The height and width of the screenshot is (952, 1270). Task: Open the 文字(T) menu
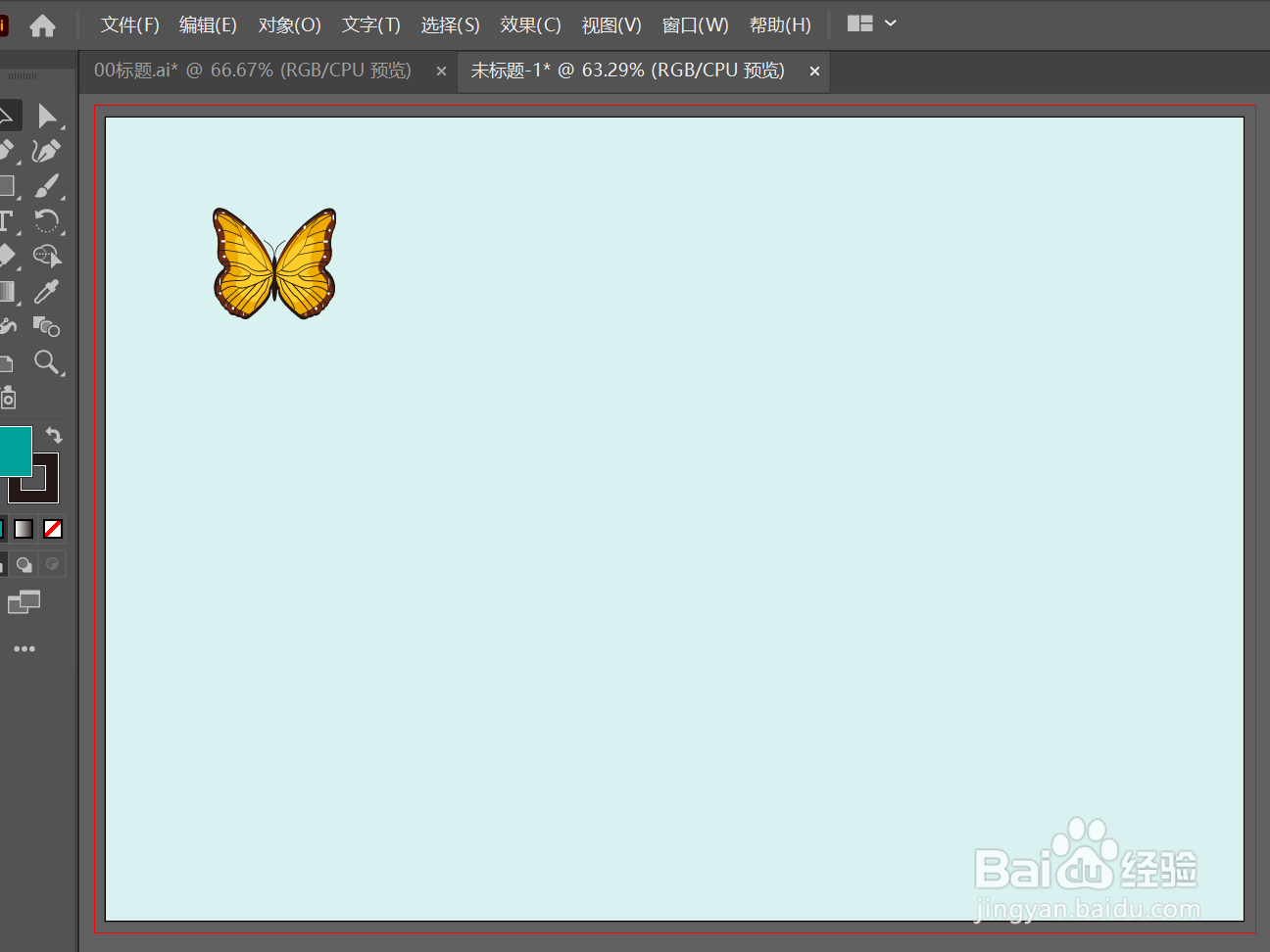click(x=370, y=24)
